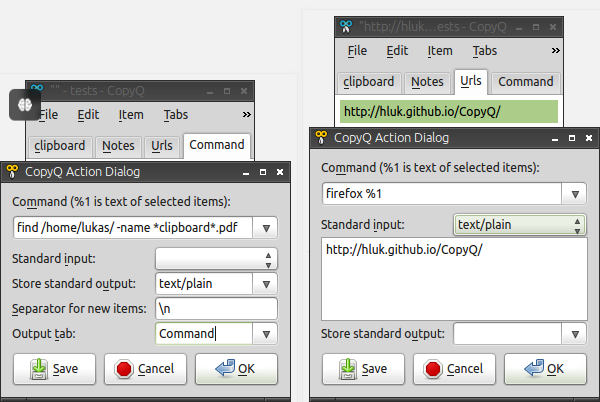Screen dimensions: 600x402
Task: Open find command history dropdown arrow
Action: [x=266, y=228]
